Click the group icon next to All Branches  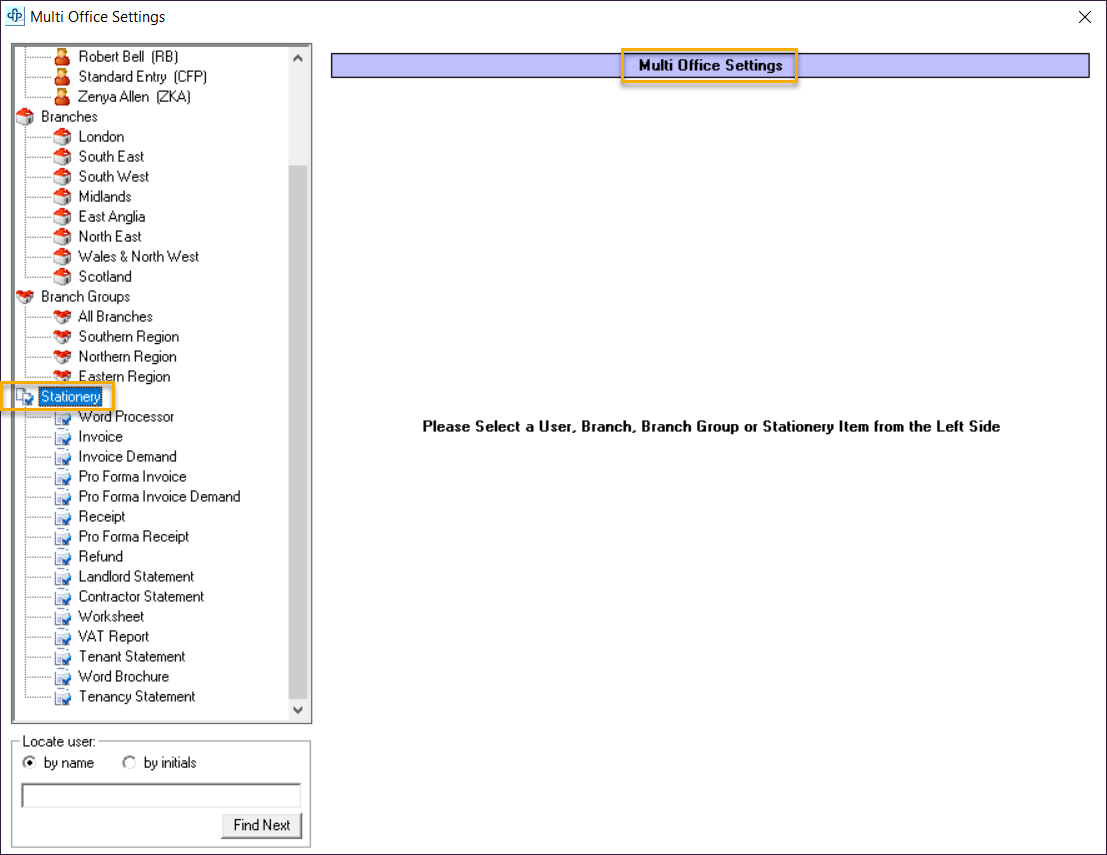[62, 316]
